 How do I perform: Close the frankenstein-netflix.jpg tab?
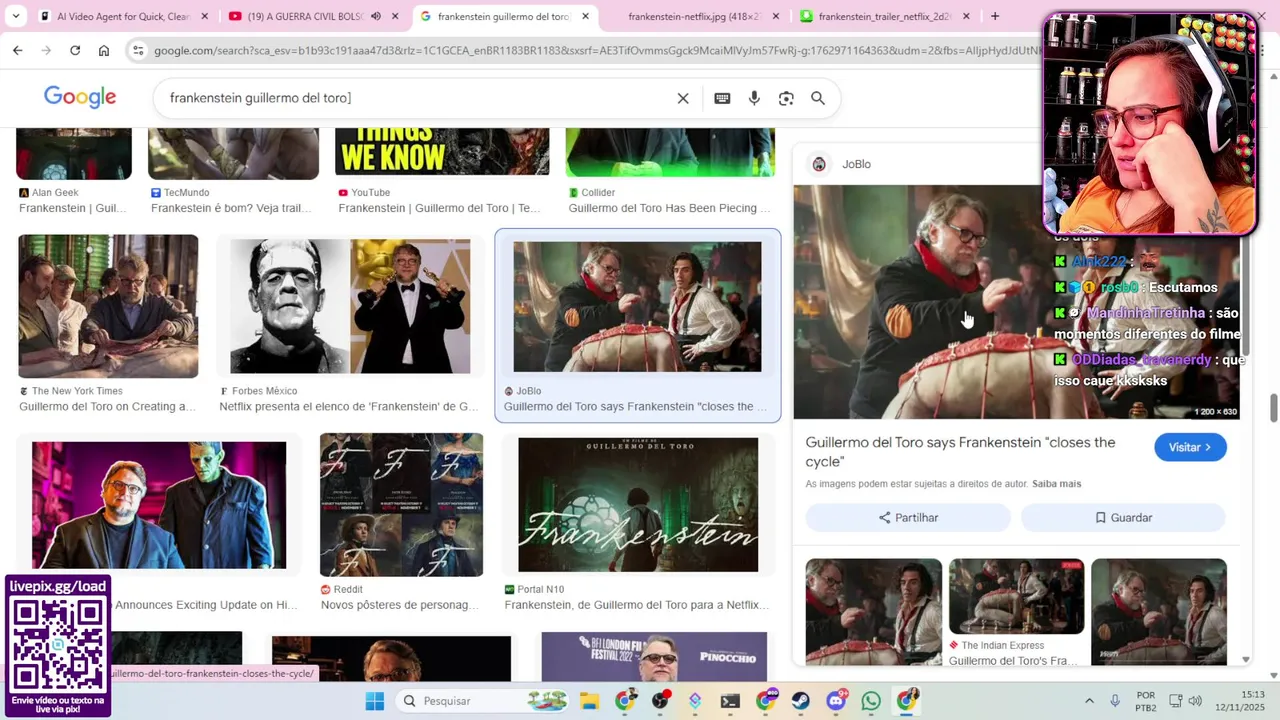pyautogui.click(x=777, y=16)
